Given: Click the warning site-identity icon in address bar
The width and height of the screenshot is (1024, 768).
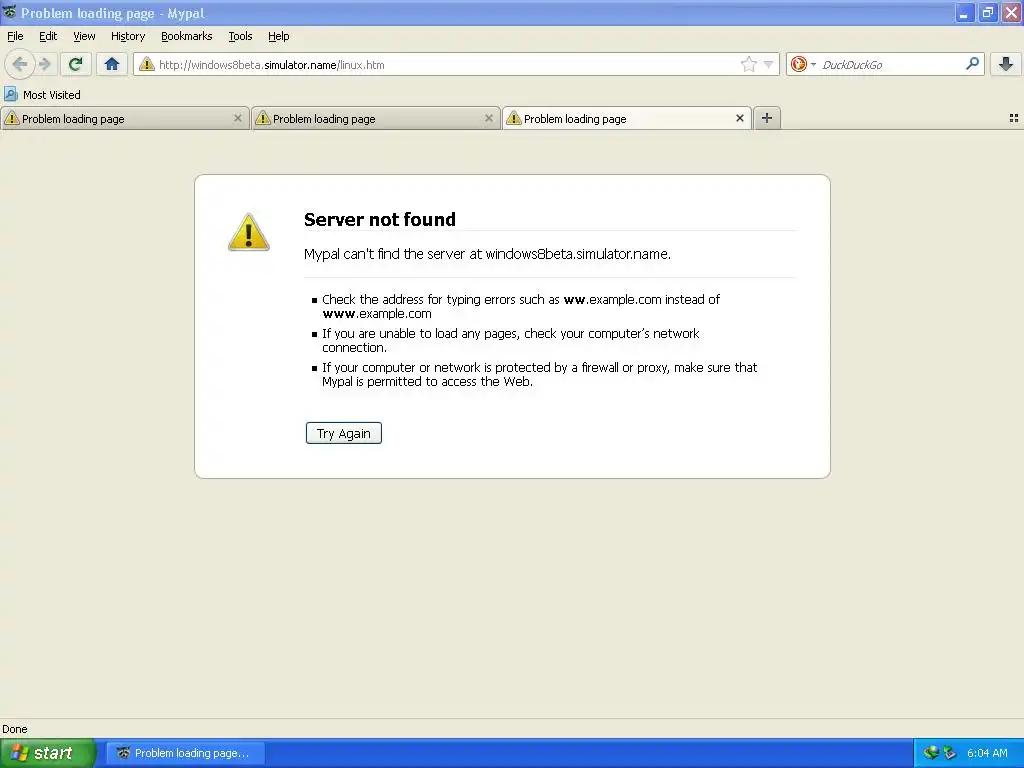Looking at the screenshot, I should point(146,64).
